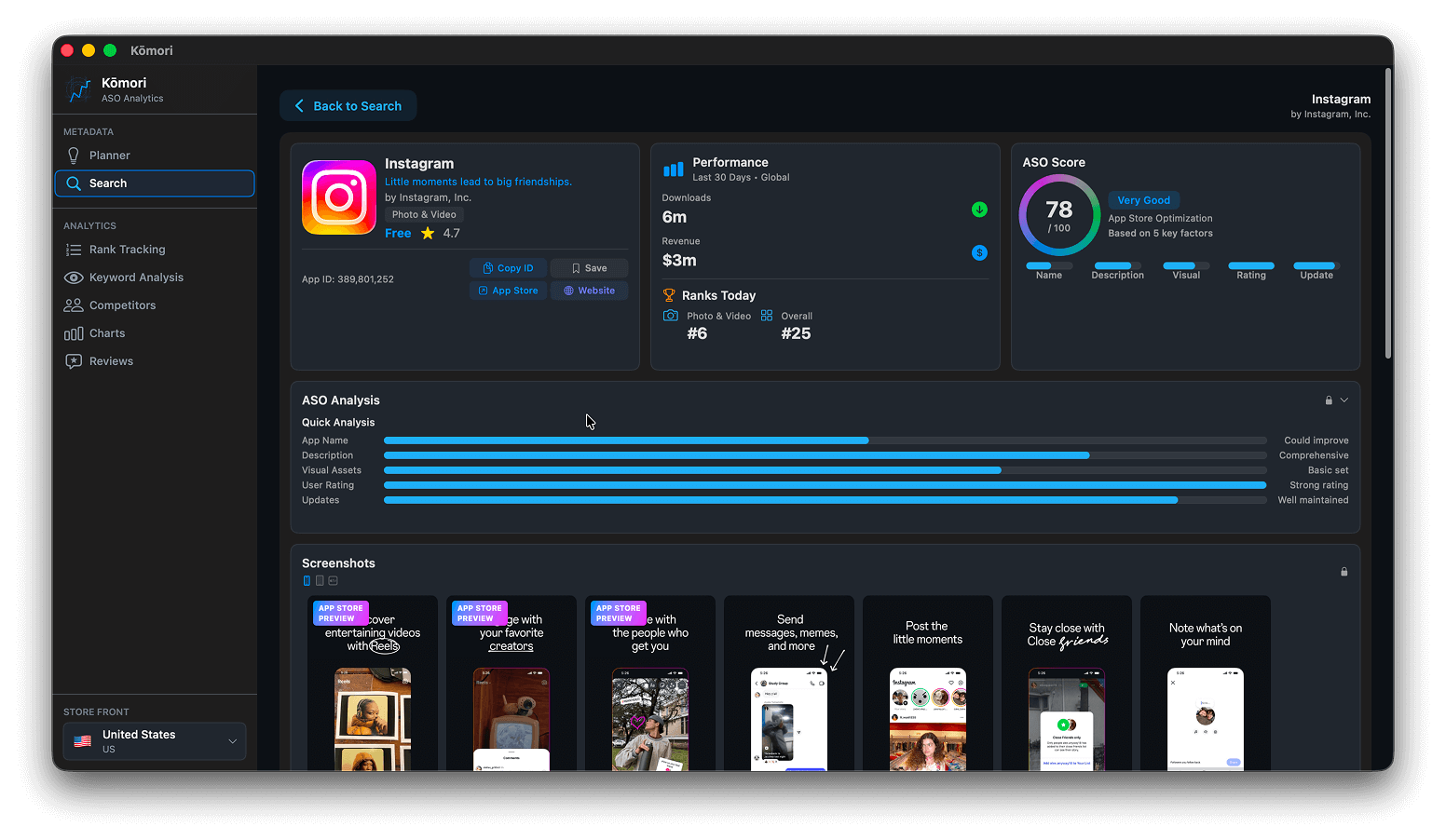Select the iPhone screenshots toggle
This screenshot has height=840, width=1446.
tap(307, 580)
